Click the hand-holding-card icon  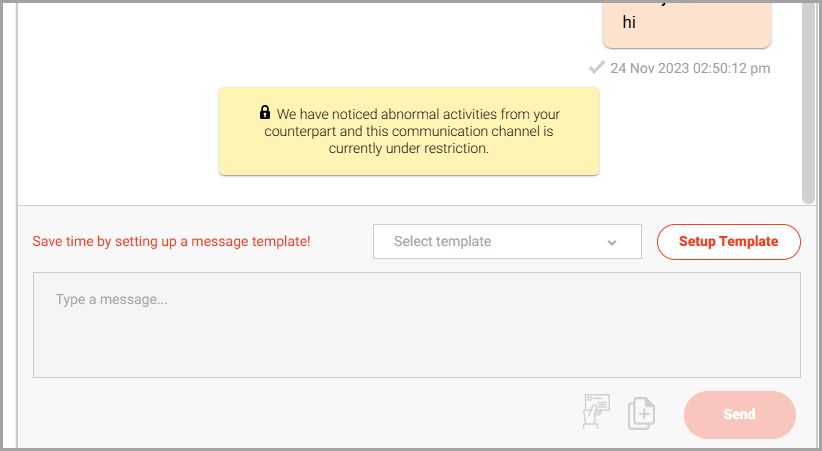pyautogui.click(x=596, y=411)
